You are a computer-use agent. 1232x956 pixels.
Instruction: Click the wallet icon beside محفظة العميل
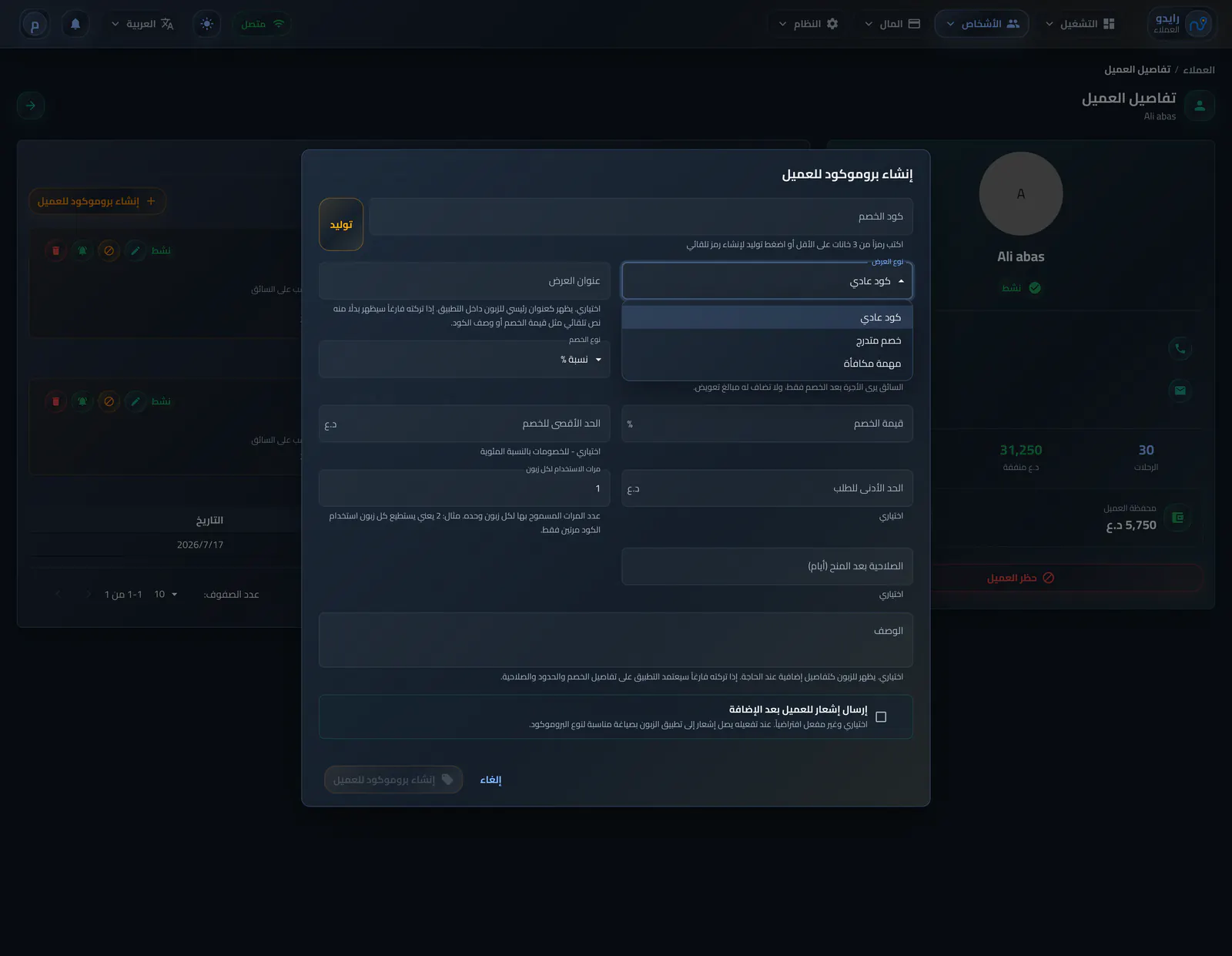(x=1177, y=517)
